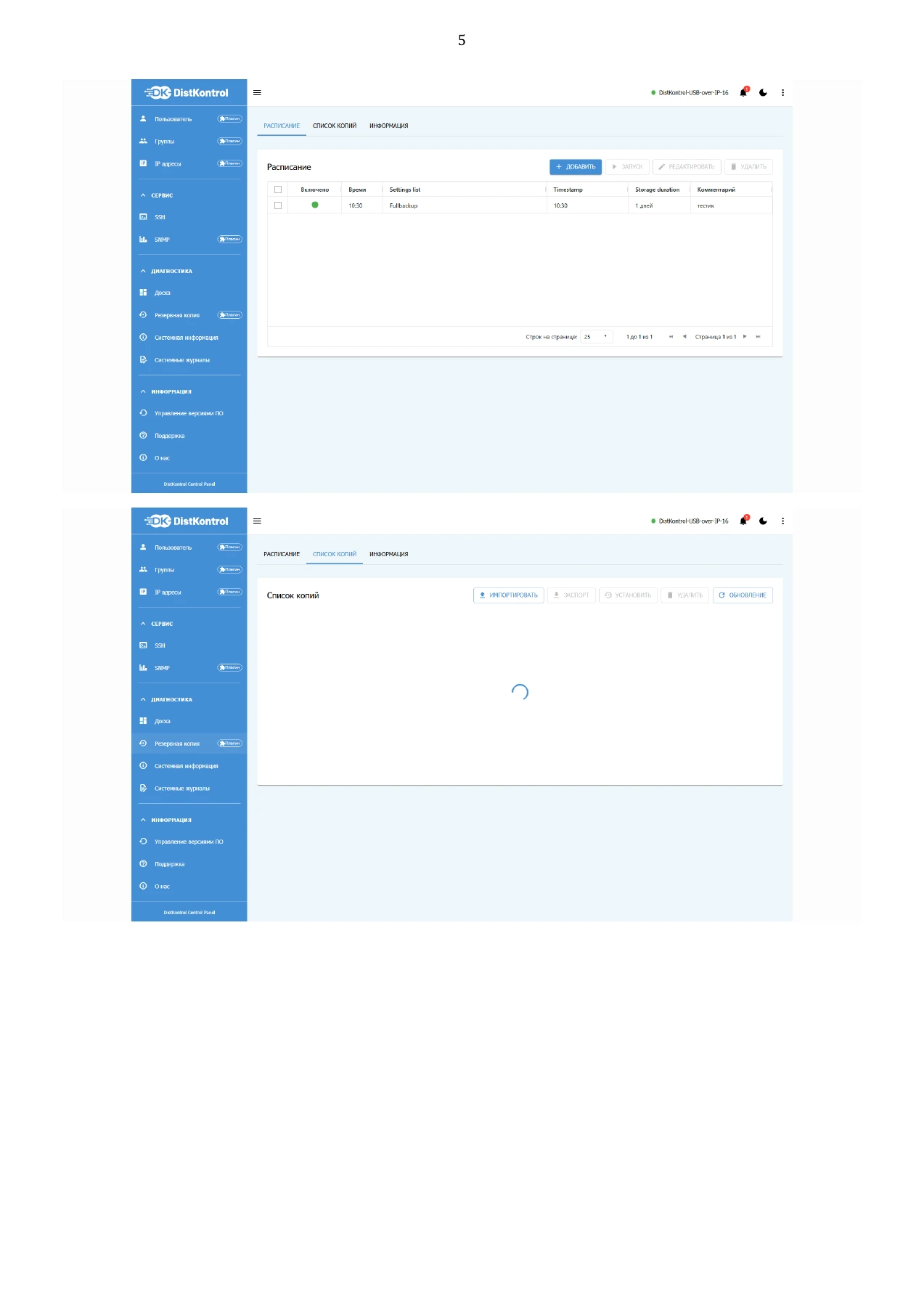
Task: Click the ОБНОВЛЕНИЕ refresh button
Action: click(743, 595)
